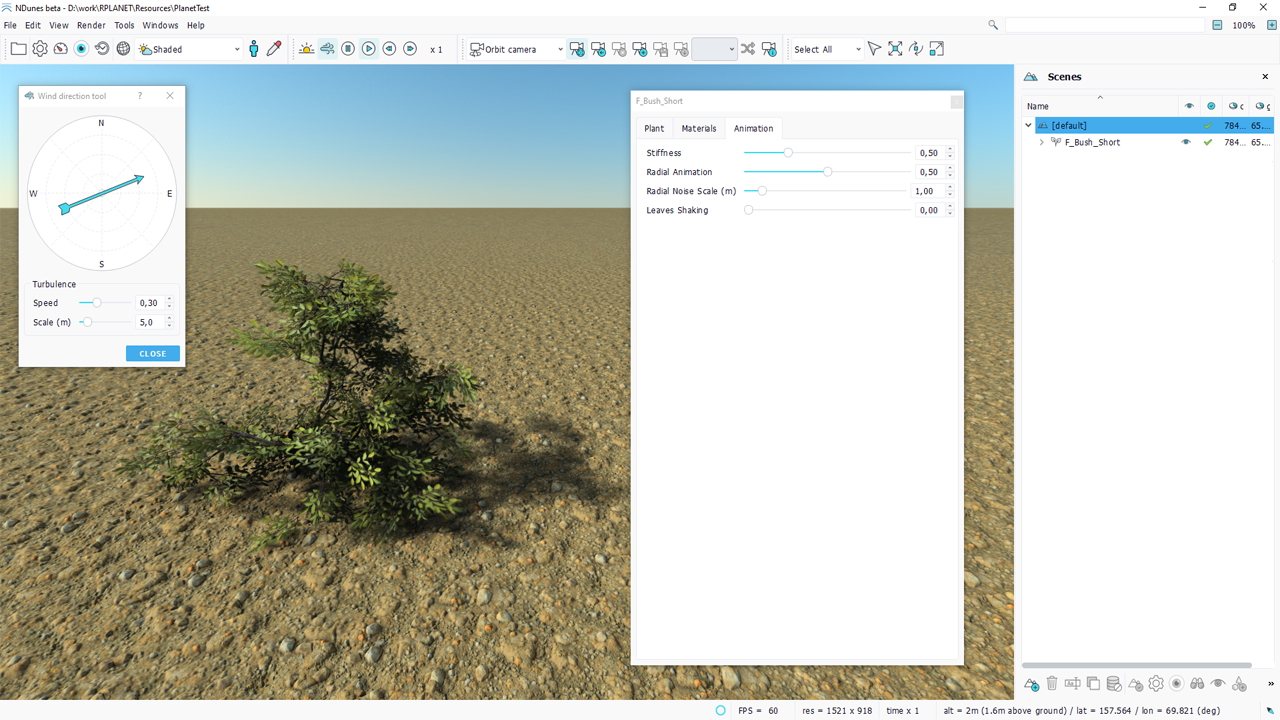Toggle the green checkmark on [default] scene
This screenshot has height=720, width=1280.
coord(1208,126)
